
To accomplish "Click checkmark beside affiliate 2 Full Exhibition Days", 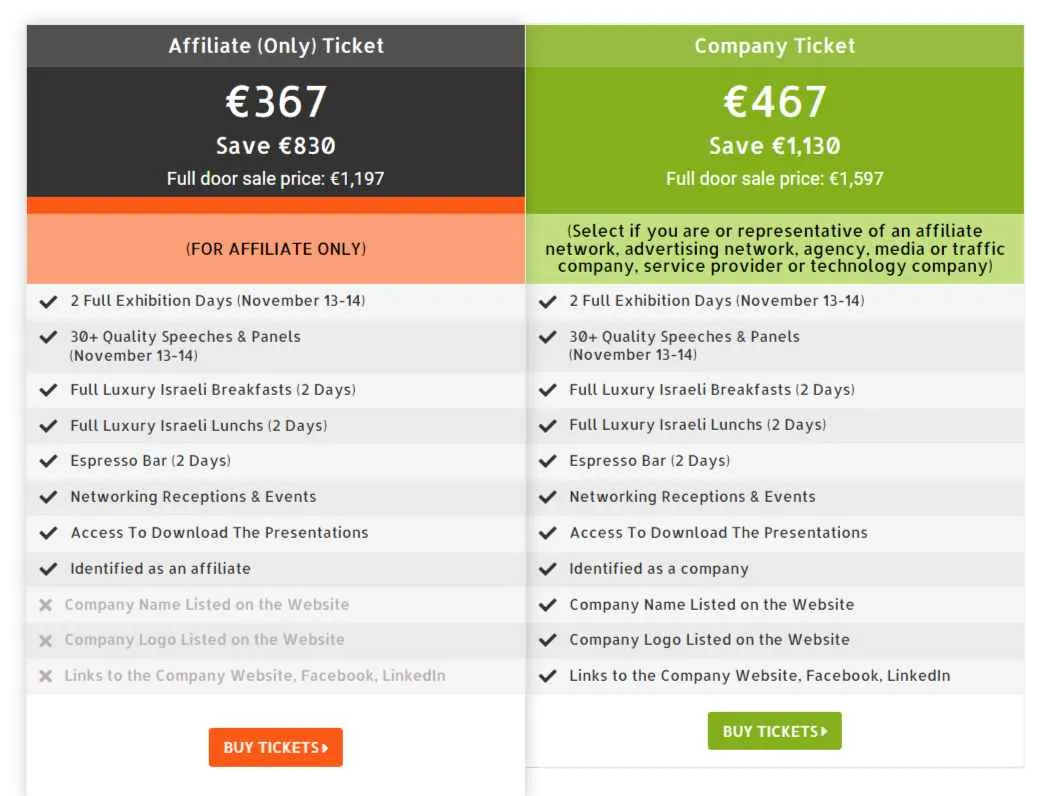I will pyautogui.click(x=48, y=301).
